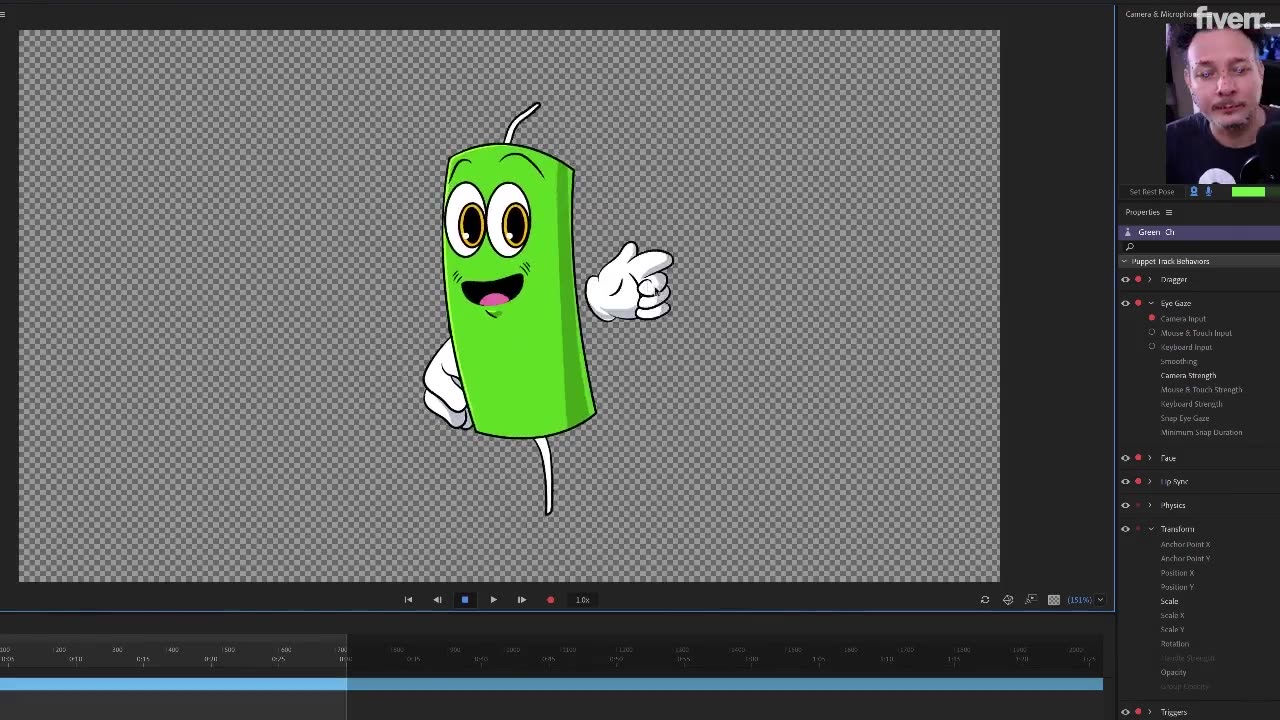Disarm the Dragger behavior red record dot
Screen dimensions: 1280x720
[x=1138, y=279]
